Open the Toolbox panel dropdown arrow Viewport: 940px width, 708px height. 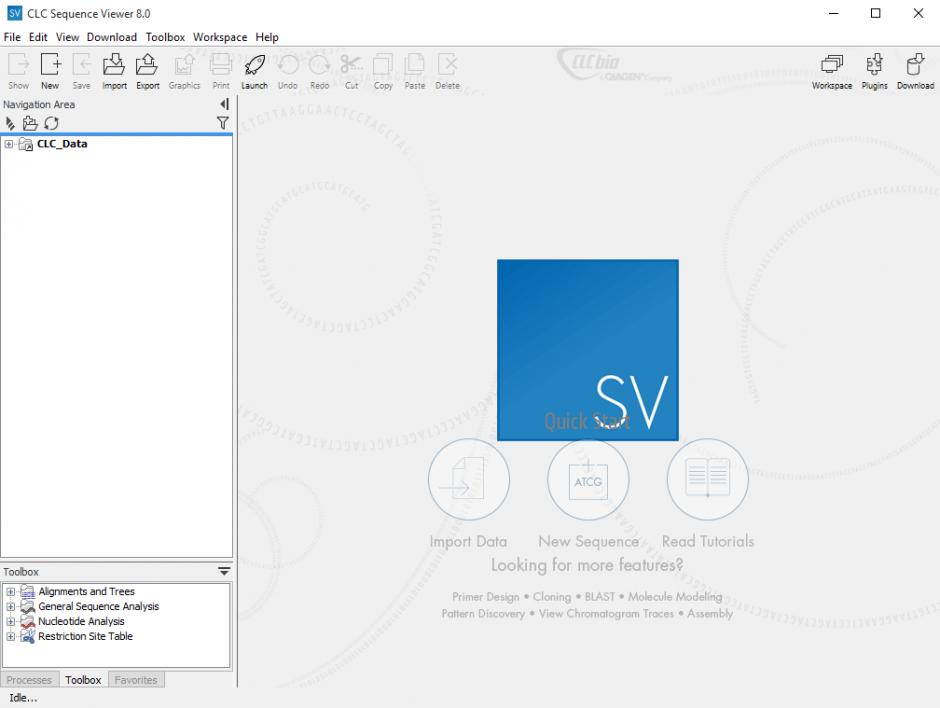[224, 571]
